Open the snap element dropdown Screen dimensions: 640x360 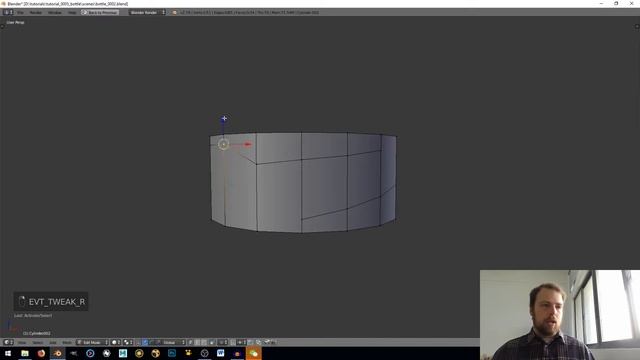pyautogui.click(x=241, y=342)
